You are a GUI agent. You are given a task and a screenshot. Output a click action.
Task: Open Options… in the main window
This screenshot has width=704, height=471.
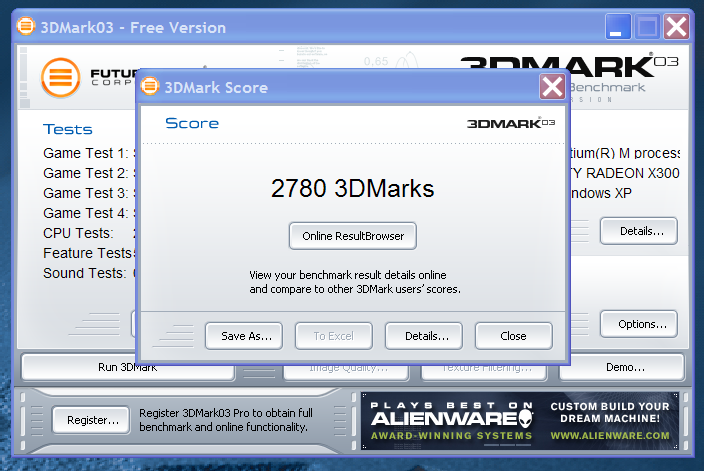click(x=638, y=324)
